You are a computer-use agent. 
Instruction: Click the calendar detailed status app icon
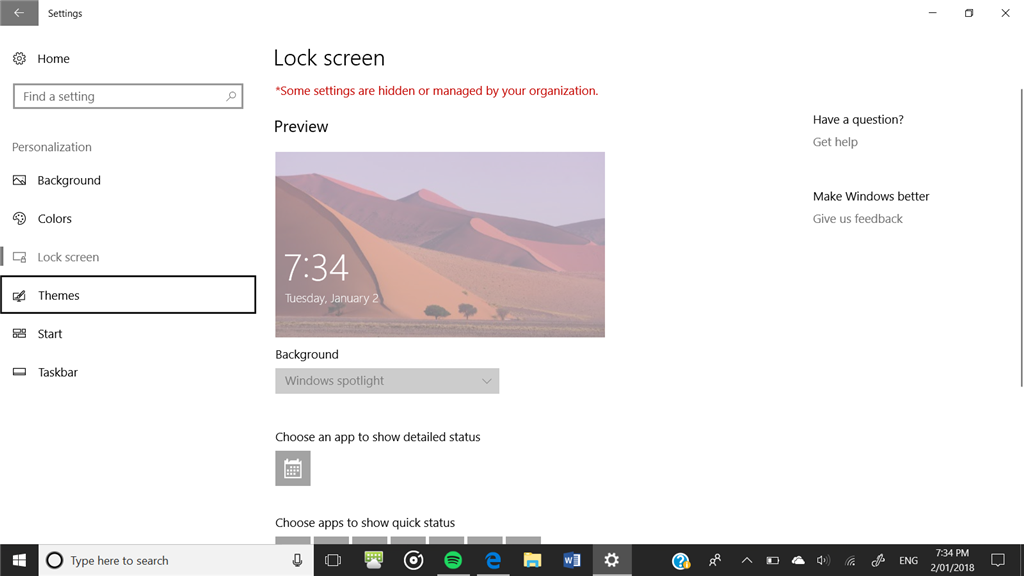[293, 468]
